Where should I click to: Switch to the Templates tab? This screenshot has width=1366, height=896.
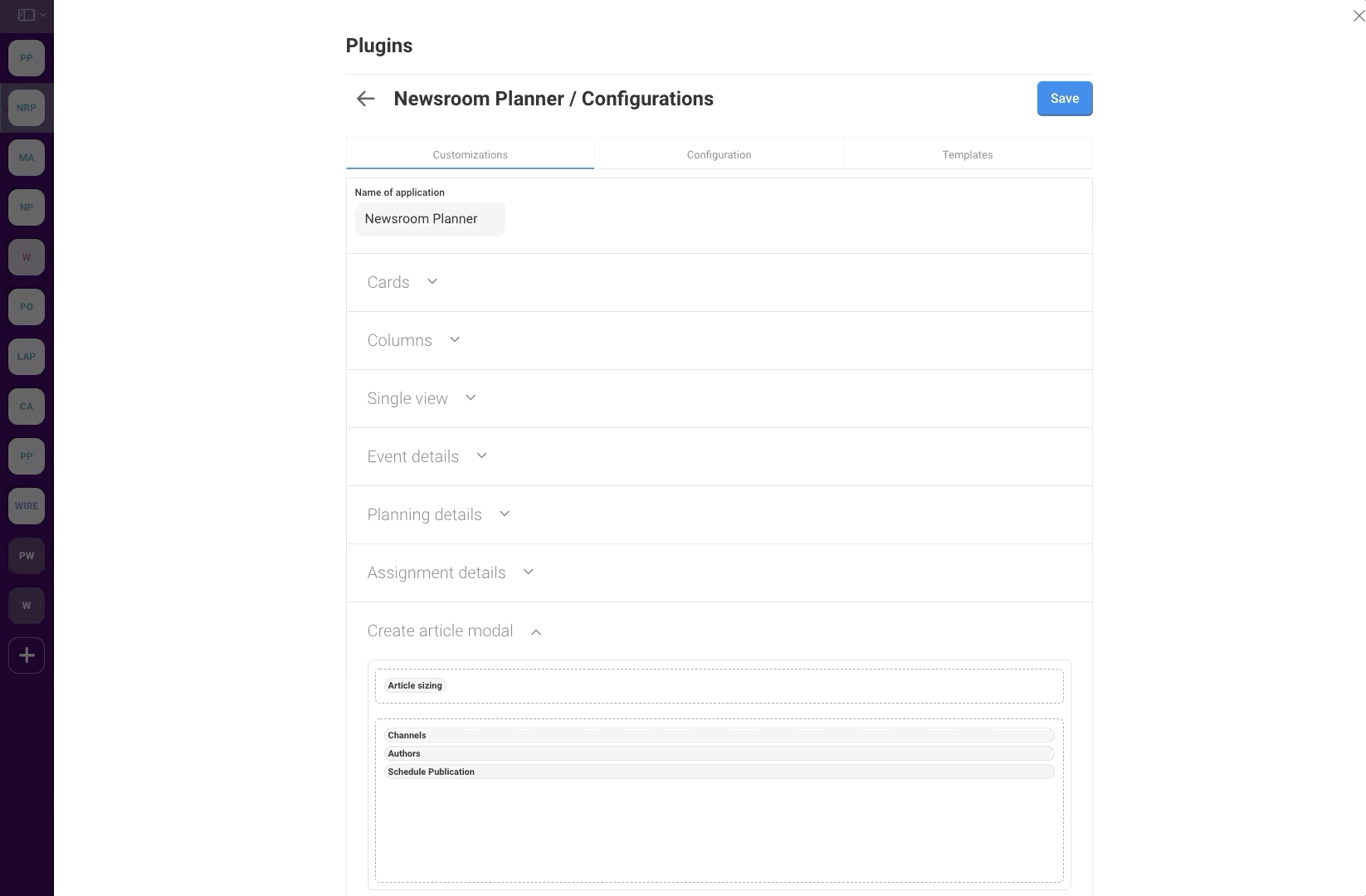tap(967, 154)
